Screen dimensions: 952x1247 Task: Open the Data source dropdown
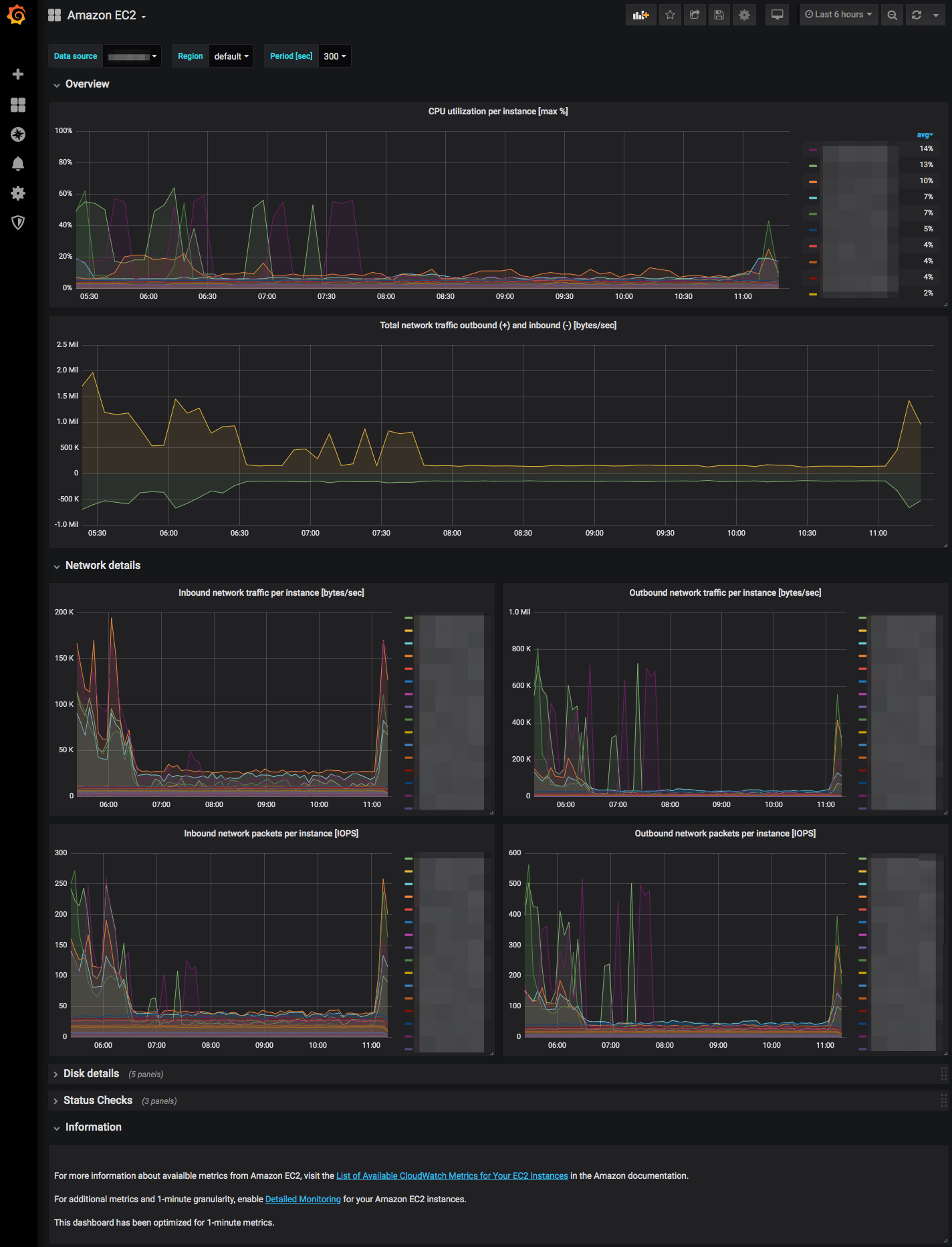pyautogui.click(x=132, y=56)
